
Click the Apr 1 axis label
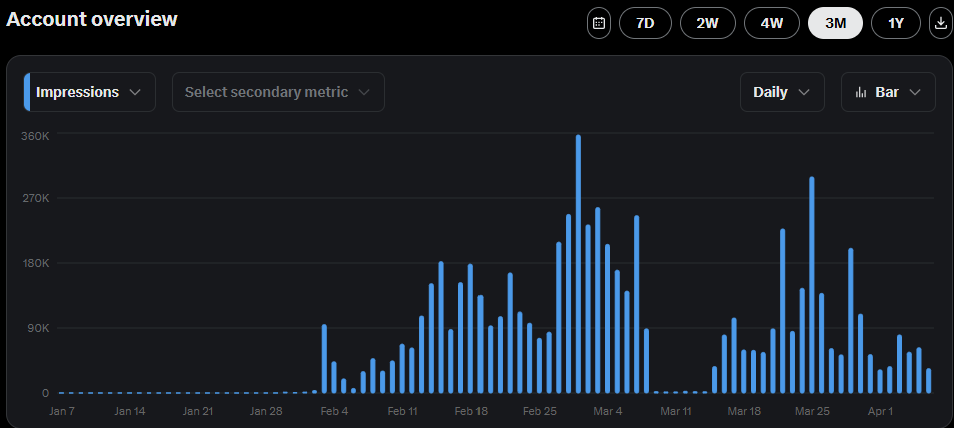880,412
